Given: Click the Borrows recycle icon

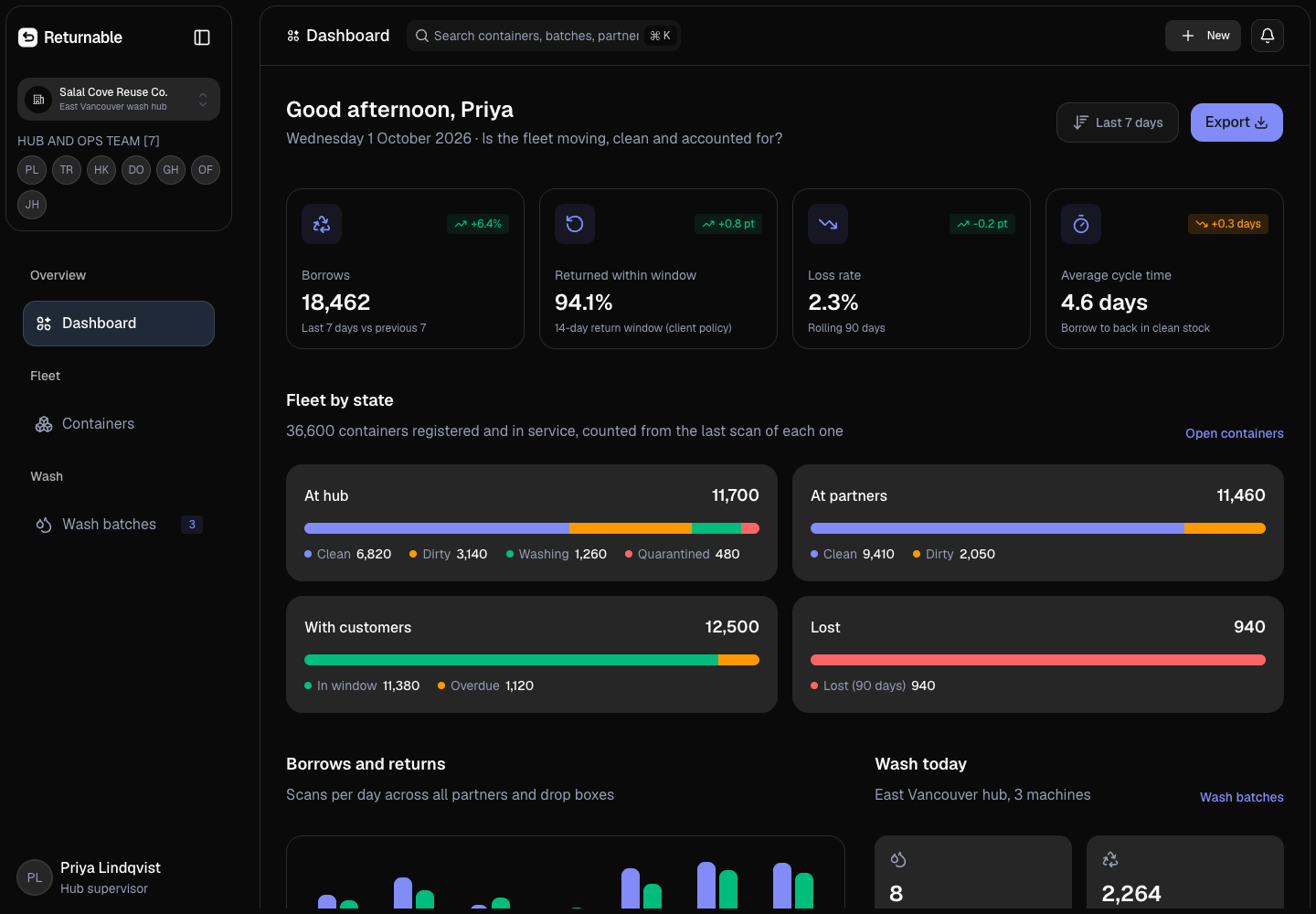Looking at the screenshot, I should (x=322, y=224).
